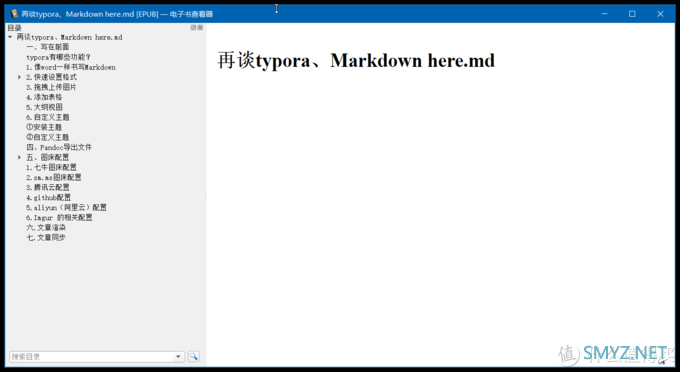Screen dimensions: 680x372
Task: Open 四、Pandoc导出文件 chapter
Action: coord(59,147)
